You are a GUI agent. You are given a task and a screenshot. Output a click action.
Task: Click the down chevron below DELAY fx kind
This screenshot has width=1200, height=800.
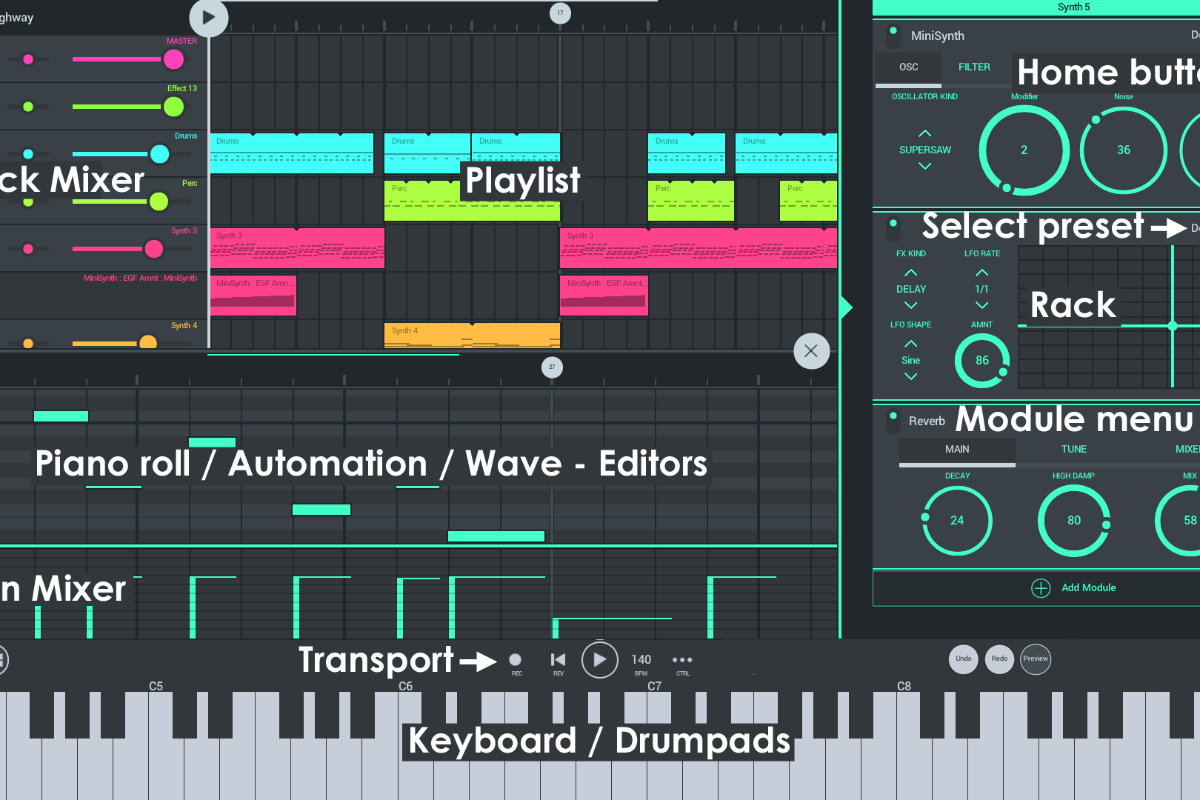click(911, 306)
